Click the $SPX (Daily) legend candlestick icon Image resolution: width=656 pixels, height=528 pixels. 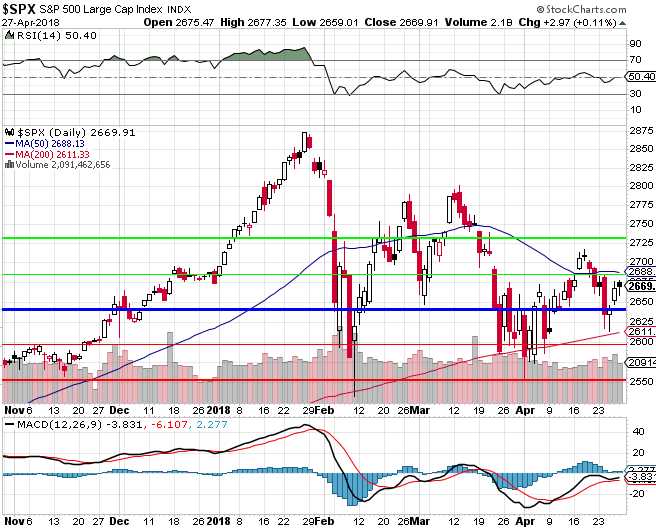[x=8, y=131]
